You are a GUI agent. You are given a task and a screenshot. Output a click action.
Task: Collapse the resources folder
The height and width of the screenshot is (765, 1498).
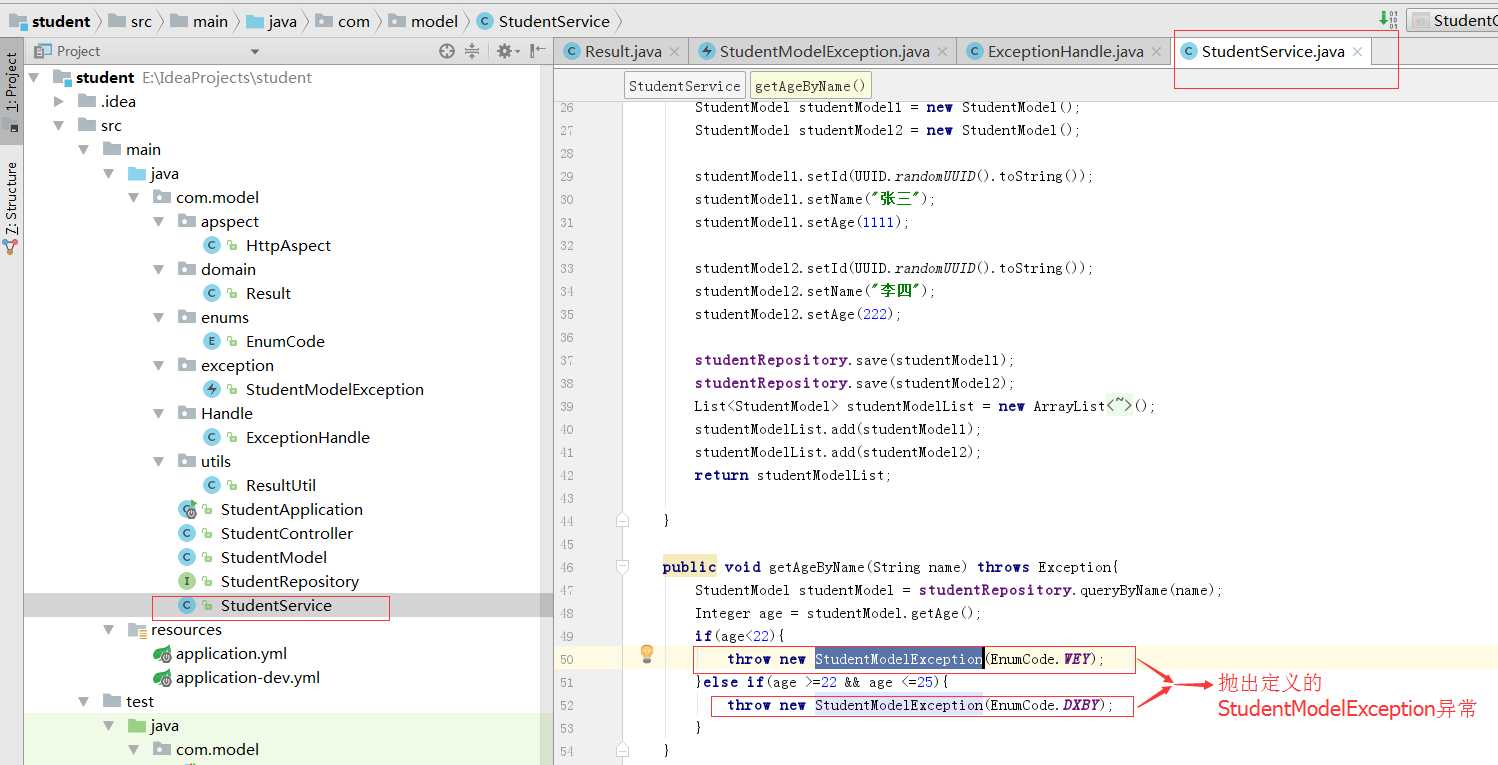[109, 629]
